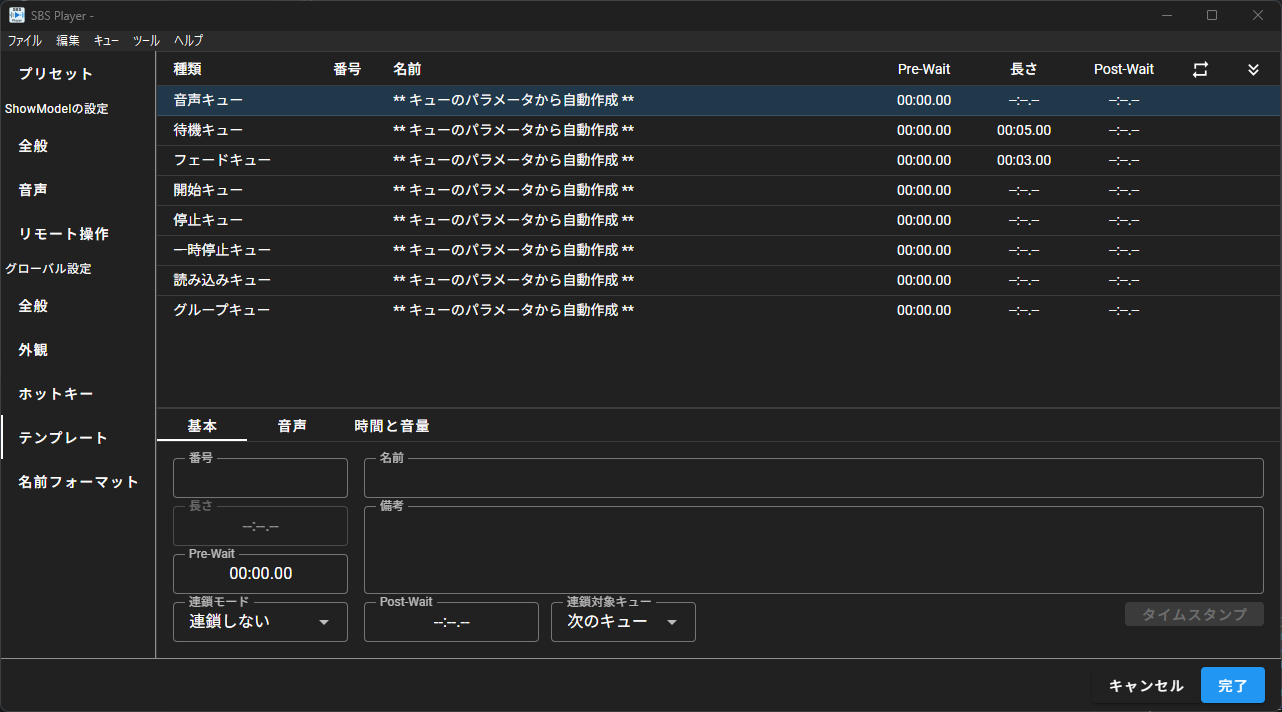Open the キュー menu
This screenshot has height=712, width=1282.
105,40
